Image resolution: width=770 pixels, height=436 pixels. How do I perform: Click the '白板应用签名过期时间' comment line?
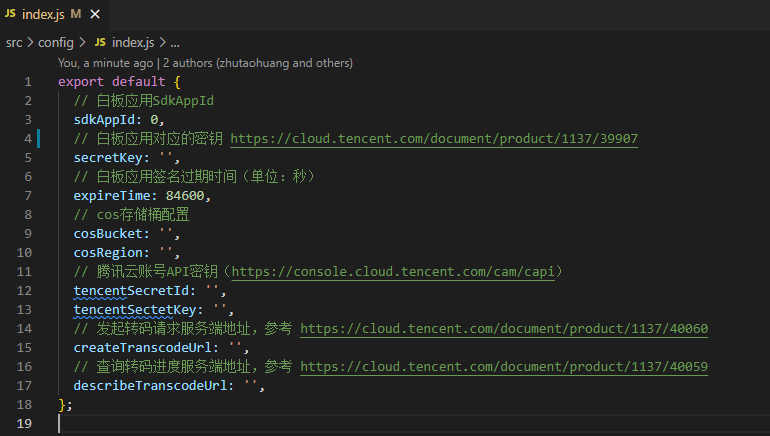point(194,176)
